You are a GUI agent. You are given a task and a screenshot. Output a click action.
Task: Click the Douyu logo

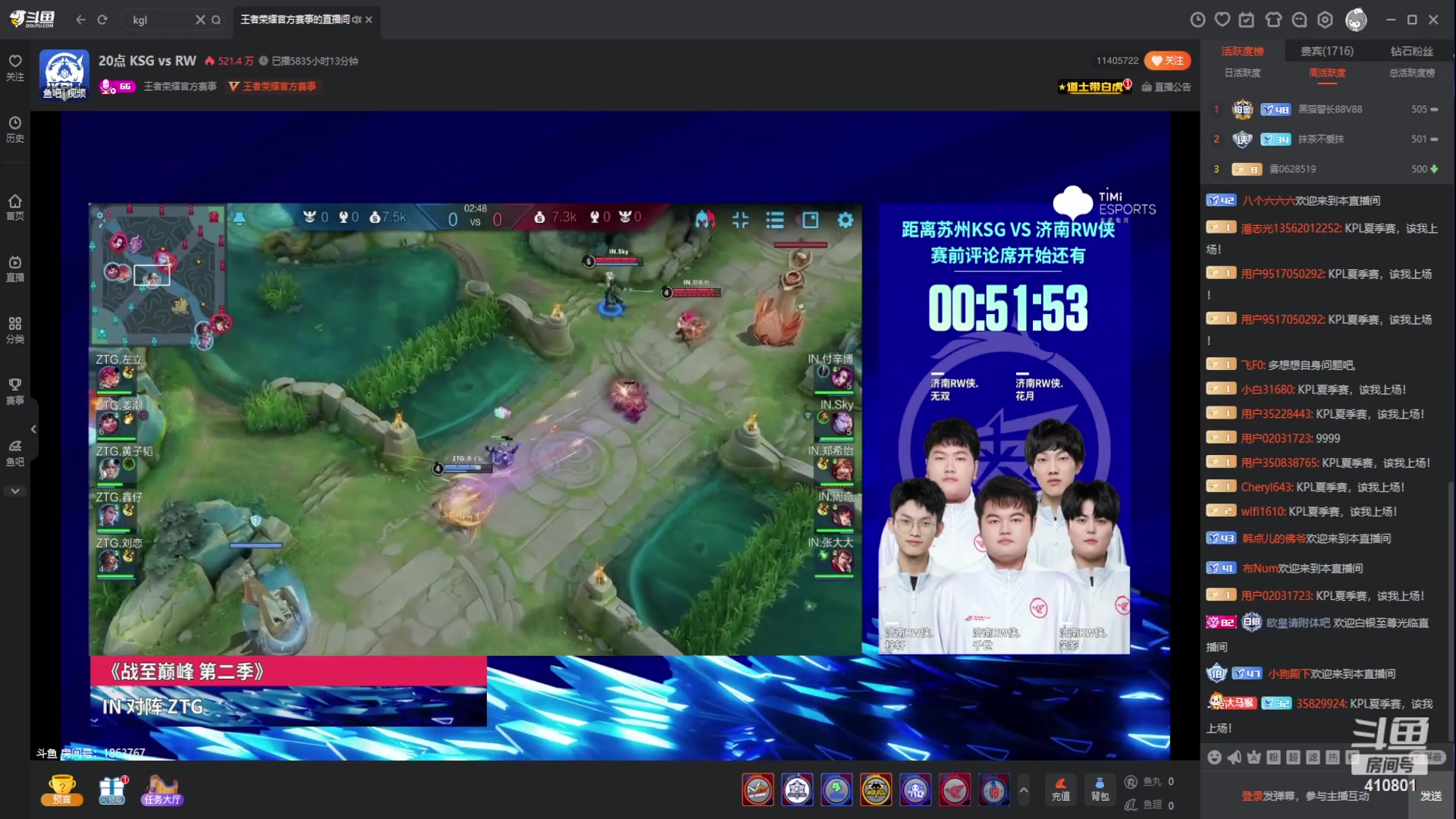(x=33, y=19)
